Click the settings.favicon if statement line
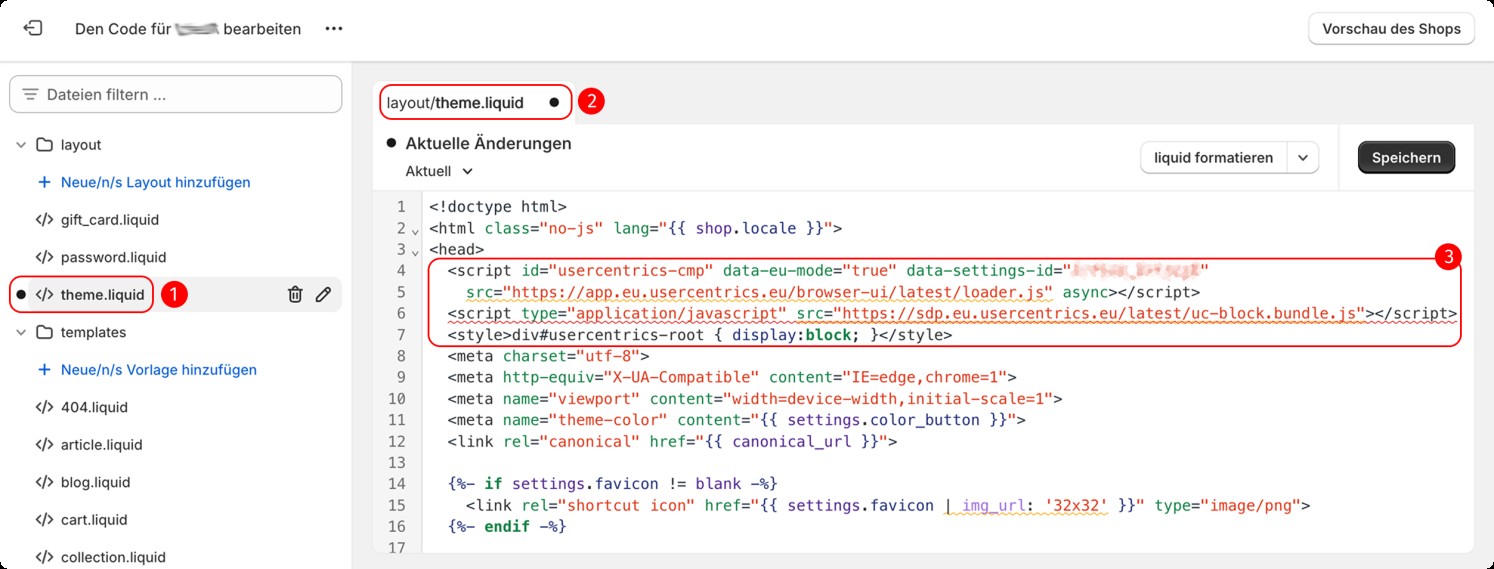The width and height of the screenshot is (1494, 569). point(612,484)
